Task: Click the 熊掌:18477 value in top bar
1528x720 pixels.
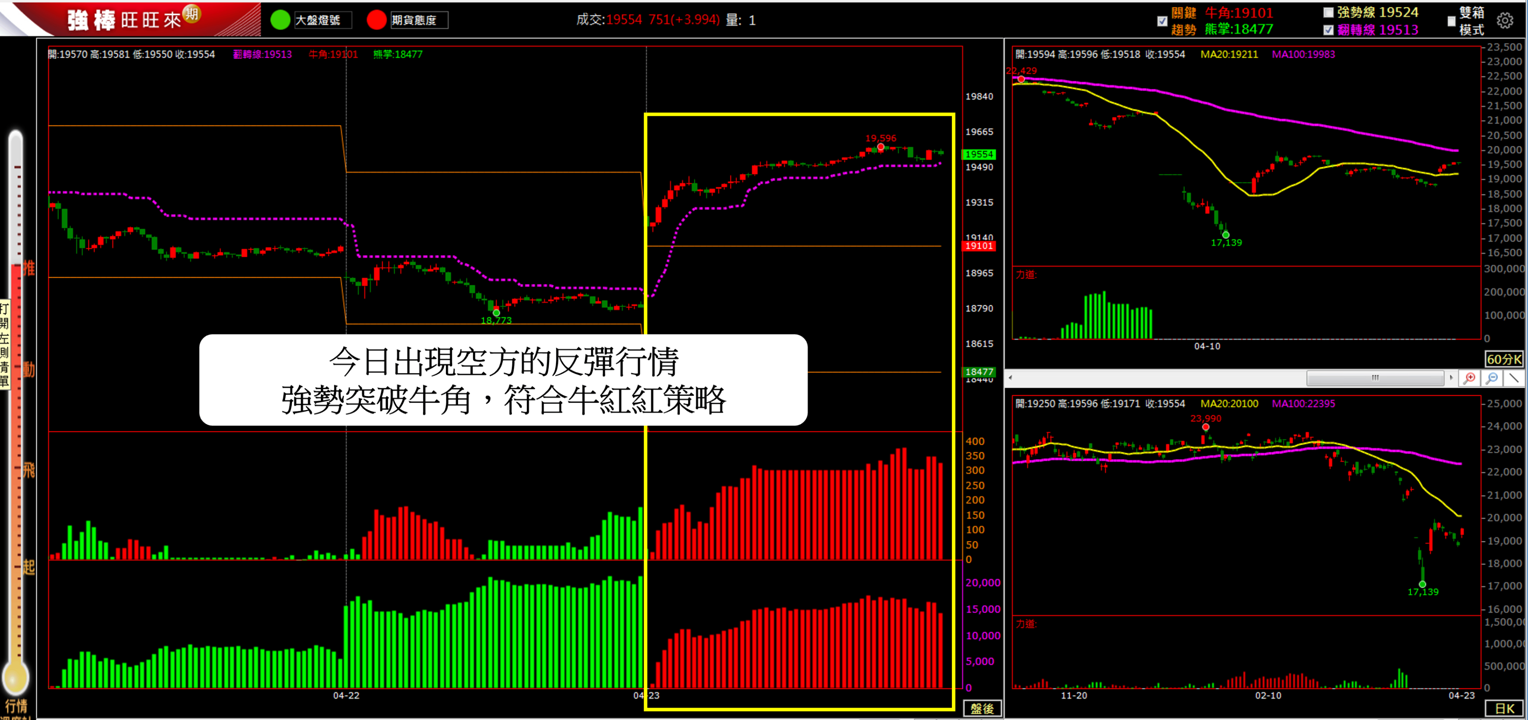Action: [x=1240, y=30]
